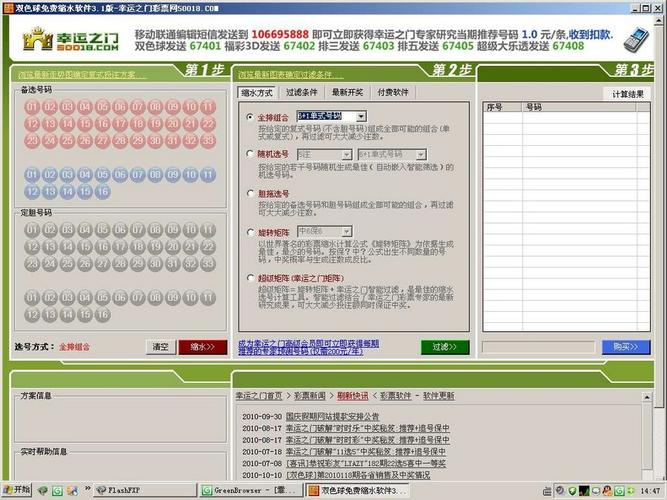Choose gray ball 32 in 定胆号码
Image resolution: width=667 pixels, height=500 pixels.
190,264
